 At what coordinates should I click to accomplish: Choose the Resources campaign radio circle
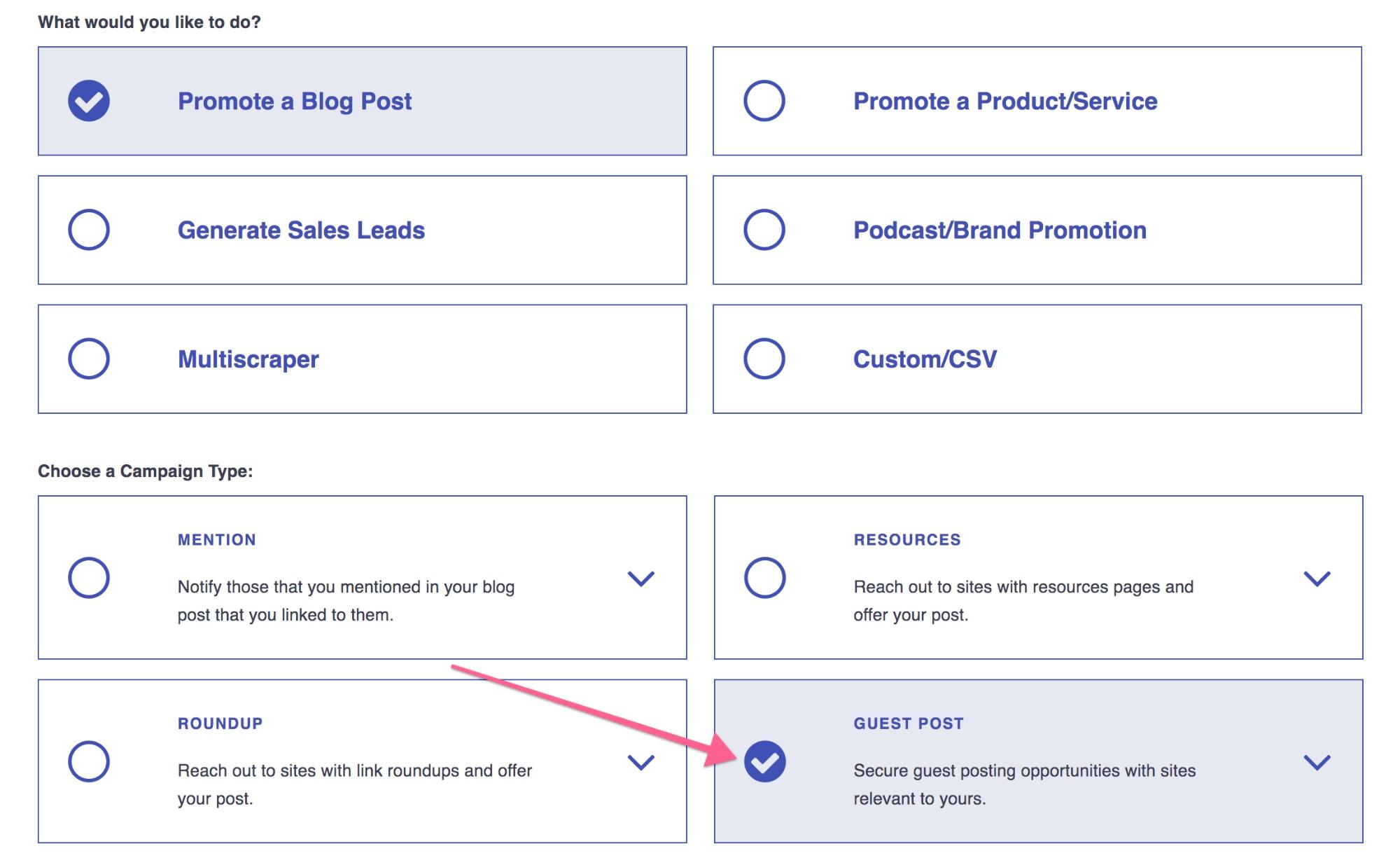764,578
